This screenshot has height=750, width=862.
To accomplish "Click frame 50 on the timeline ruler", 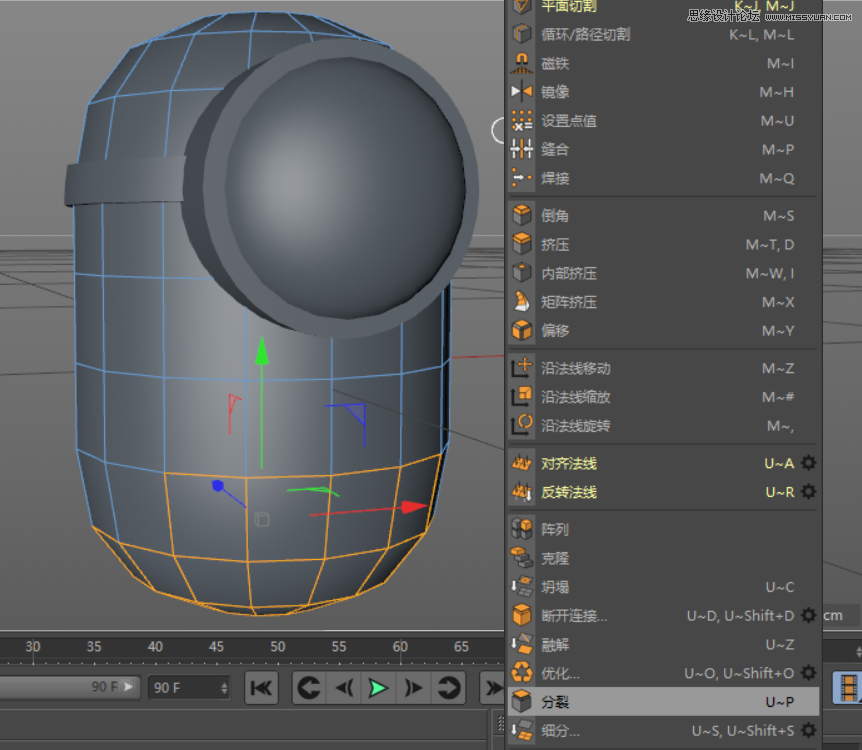I will (277, 647).
